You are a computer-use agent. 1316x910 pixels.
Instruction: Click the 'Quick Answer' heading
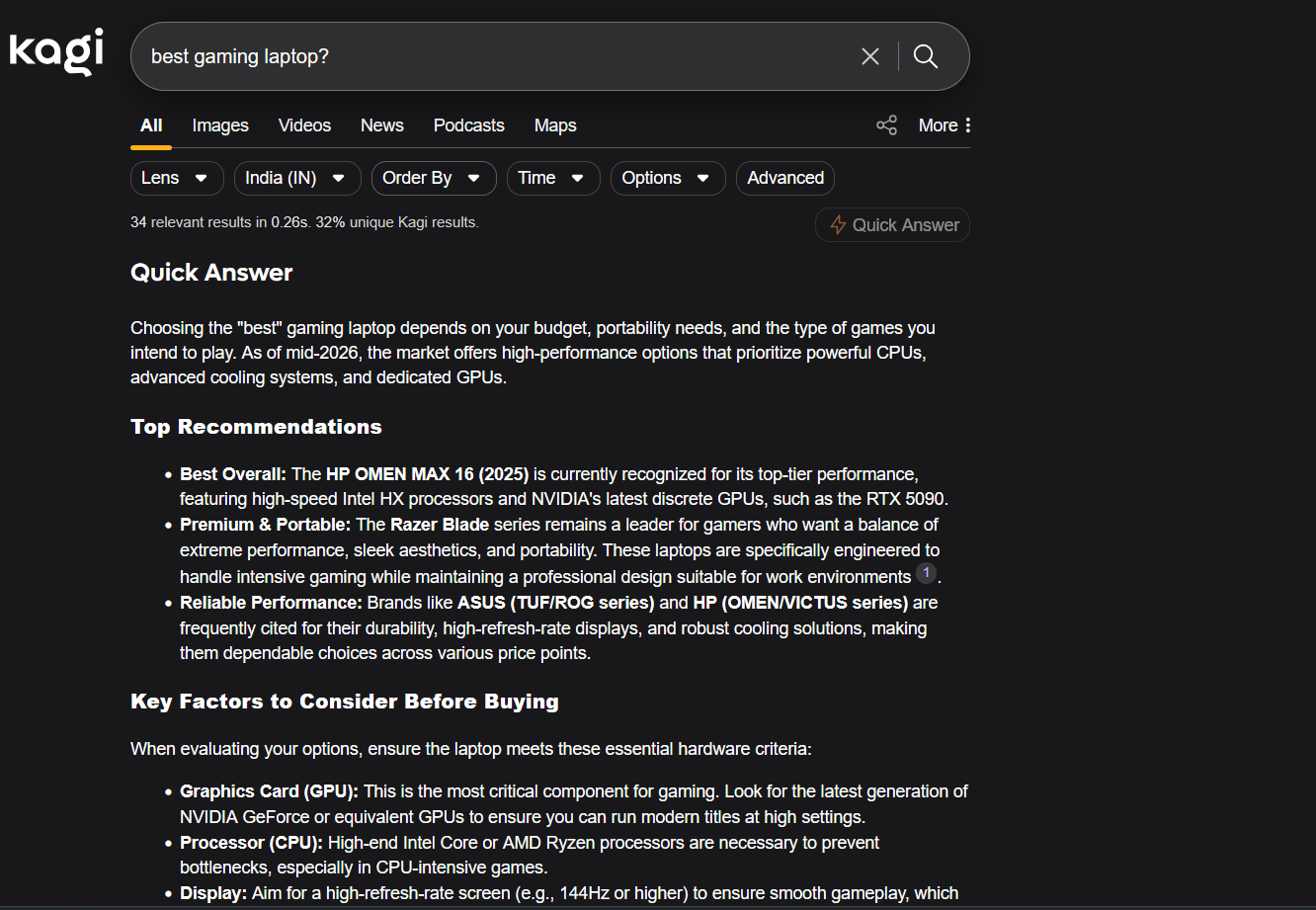(211, 273)
